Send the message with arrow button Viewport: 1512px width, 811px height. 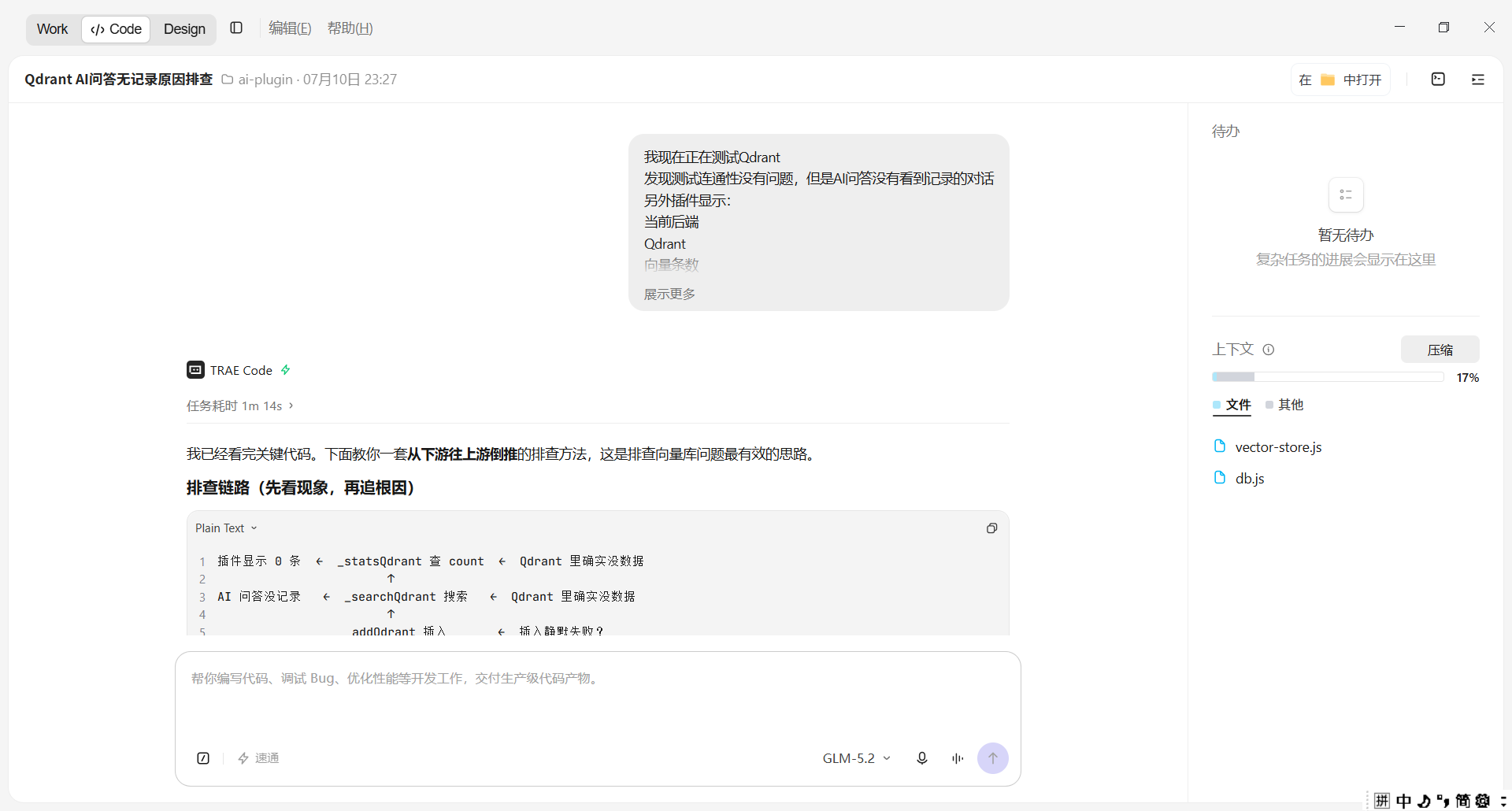[993, 758]
